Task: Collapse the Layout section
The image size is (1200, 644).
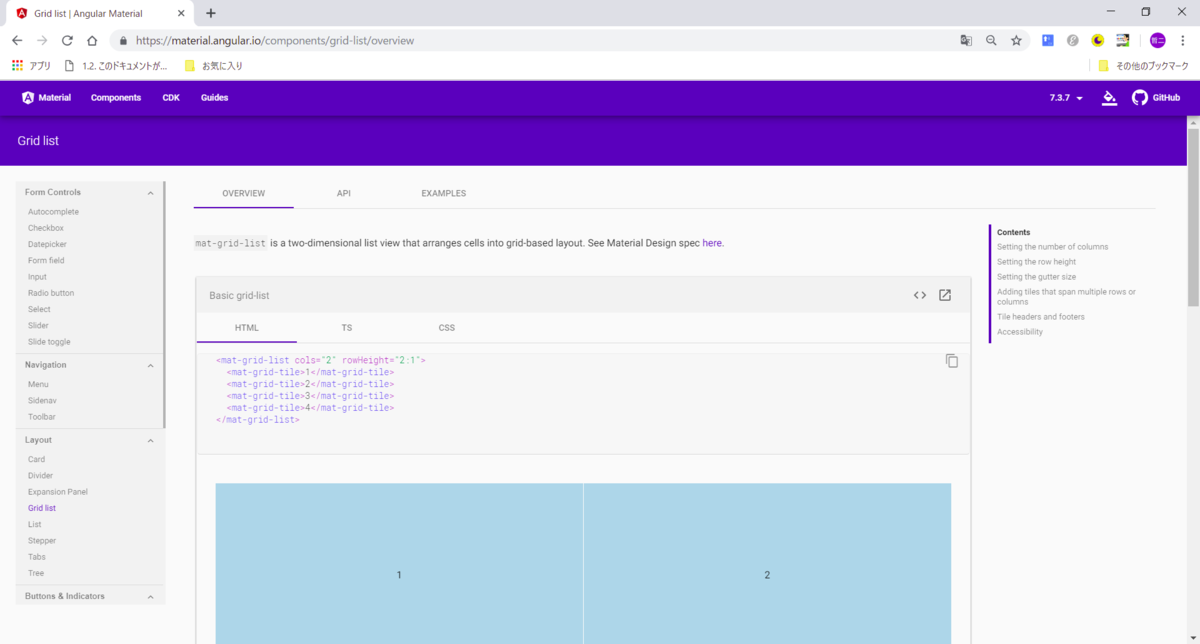Action: pyautogui.click(x=151, y=441)
